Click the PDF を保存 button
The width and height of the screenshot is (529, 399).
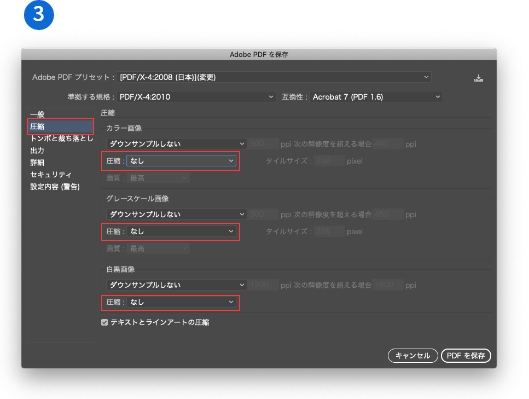point(466,355)
